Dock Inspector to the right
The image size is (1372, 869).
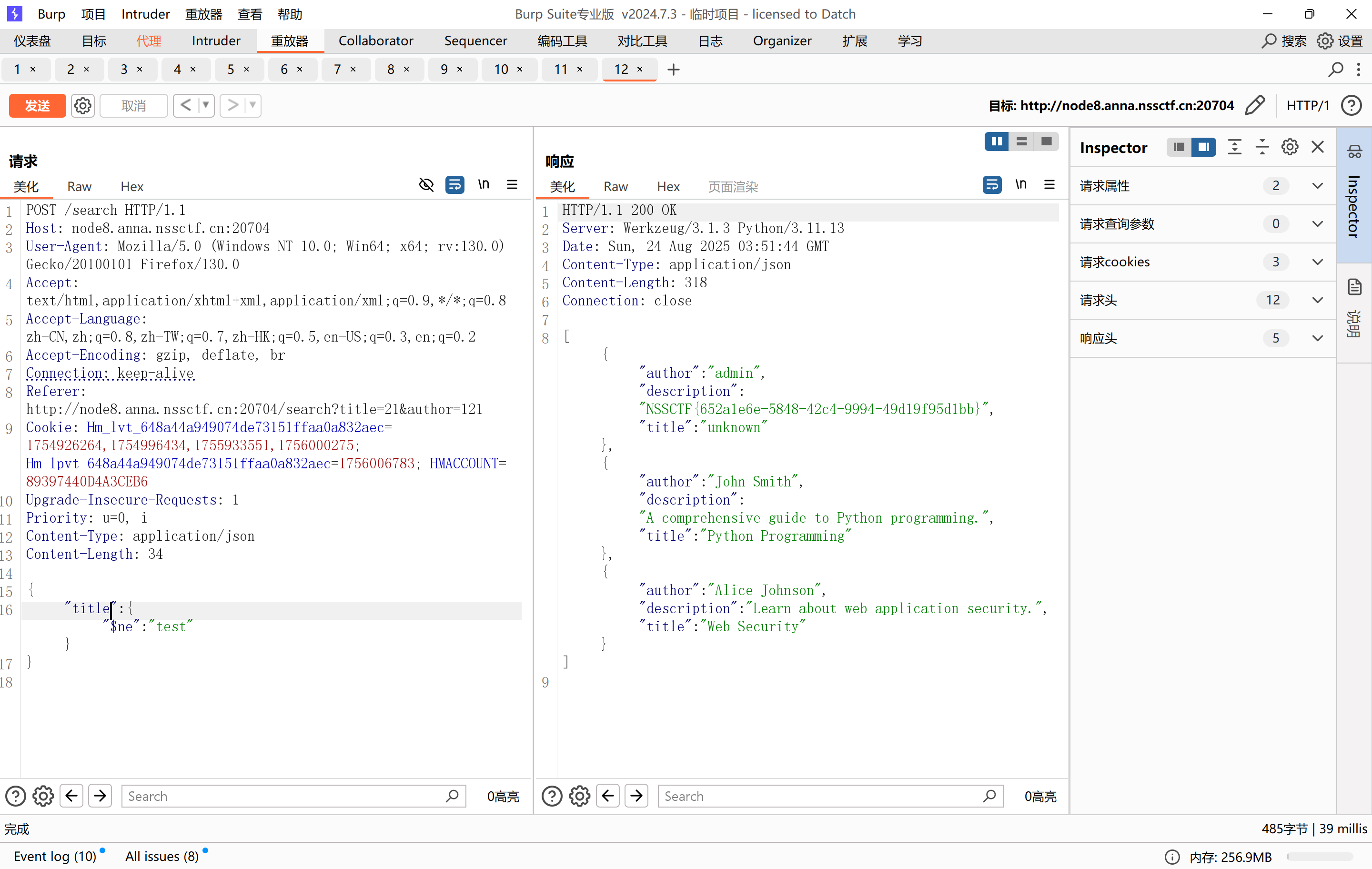1204,148
